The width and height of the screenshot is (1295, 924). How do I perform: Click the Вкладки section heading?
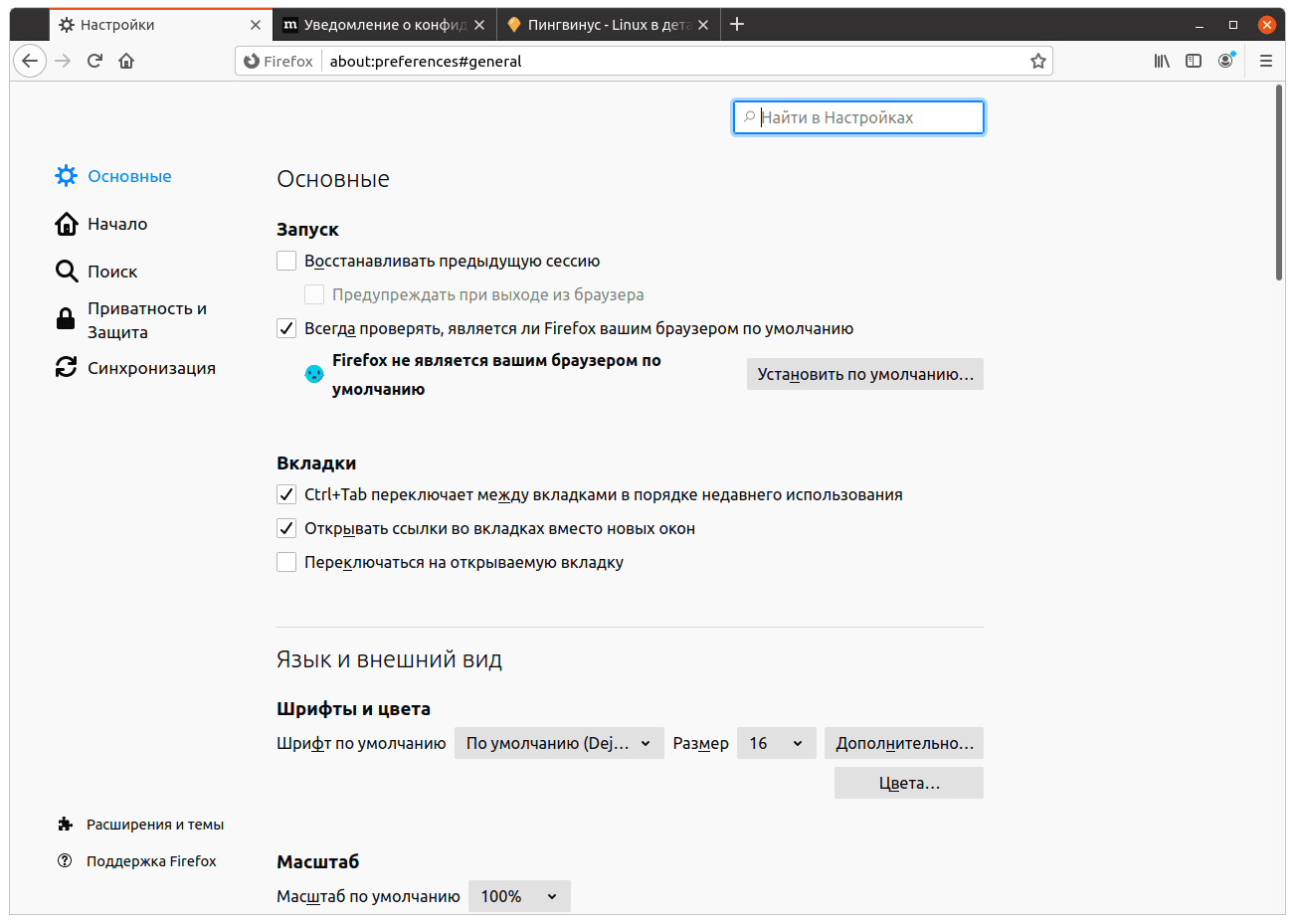[316, 462]
